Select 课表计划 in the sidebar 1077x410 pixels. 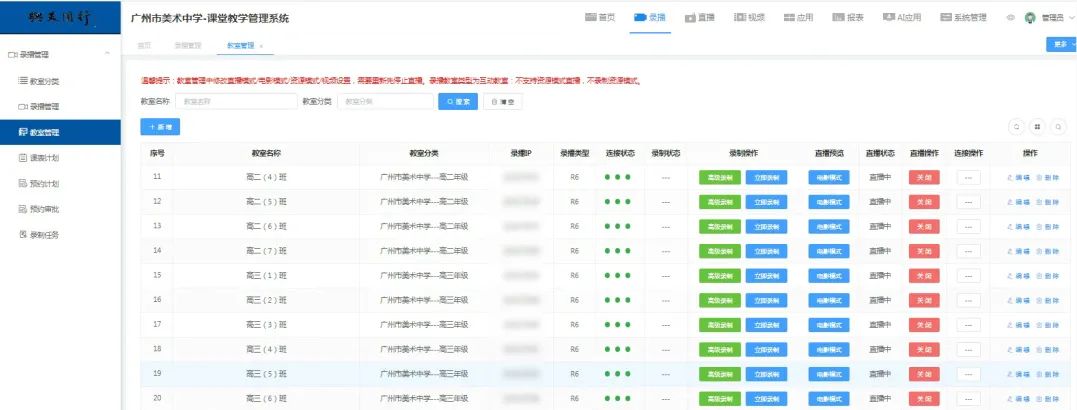(44, 158)
